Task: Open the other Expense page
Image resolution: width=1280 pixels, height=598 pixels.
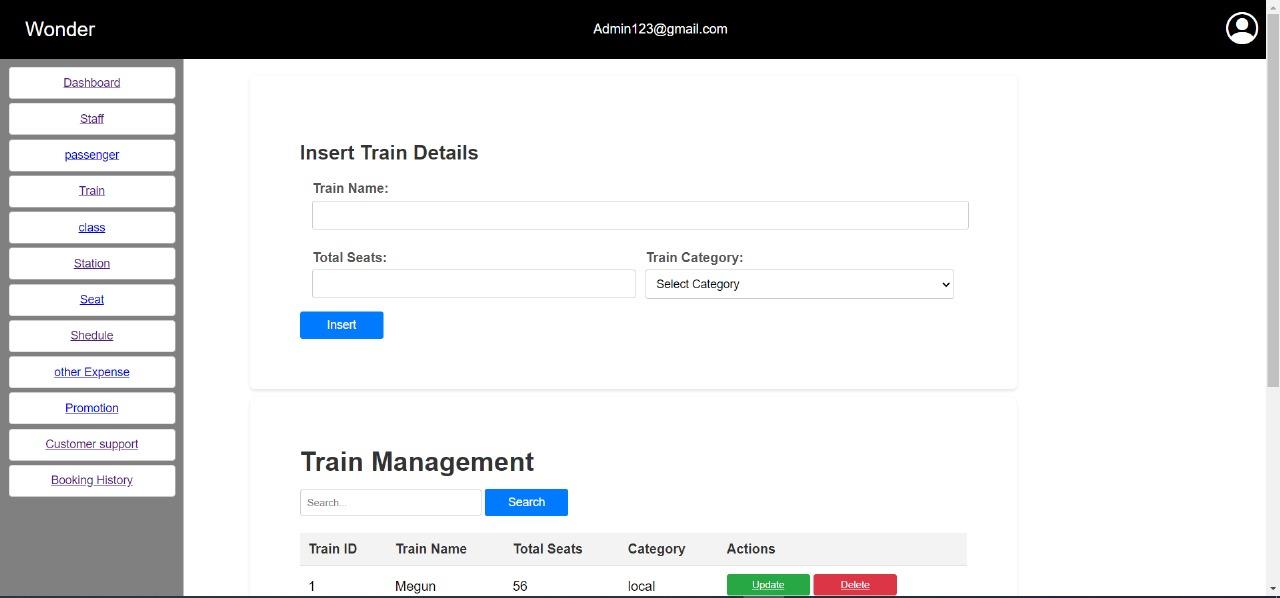Action: (x=92, y=372)
